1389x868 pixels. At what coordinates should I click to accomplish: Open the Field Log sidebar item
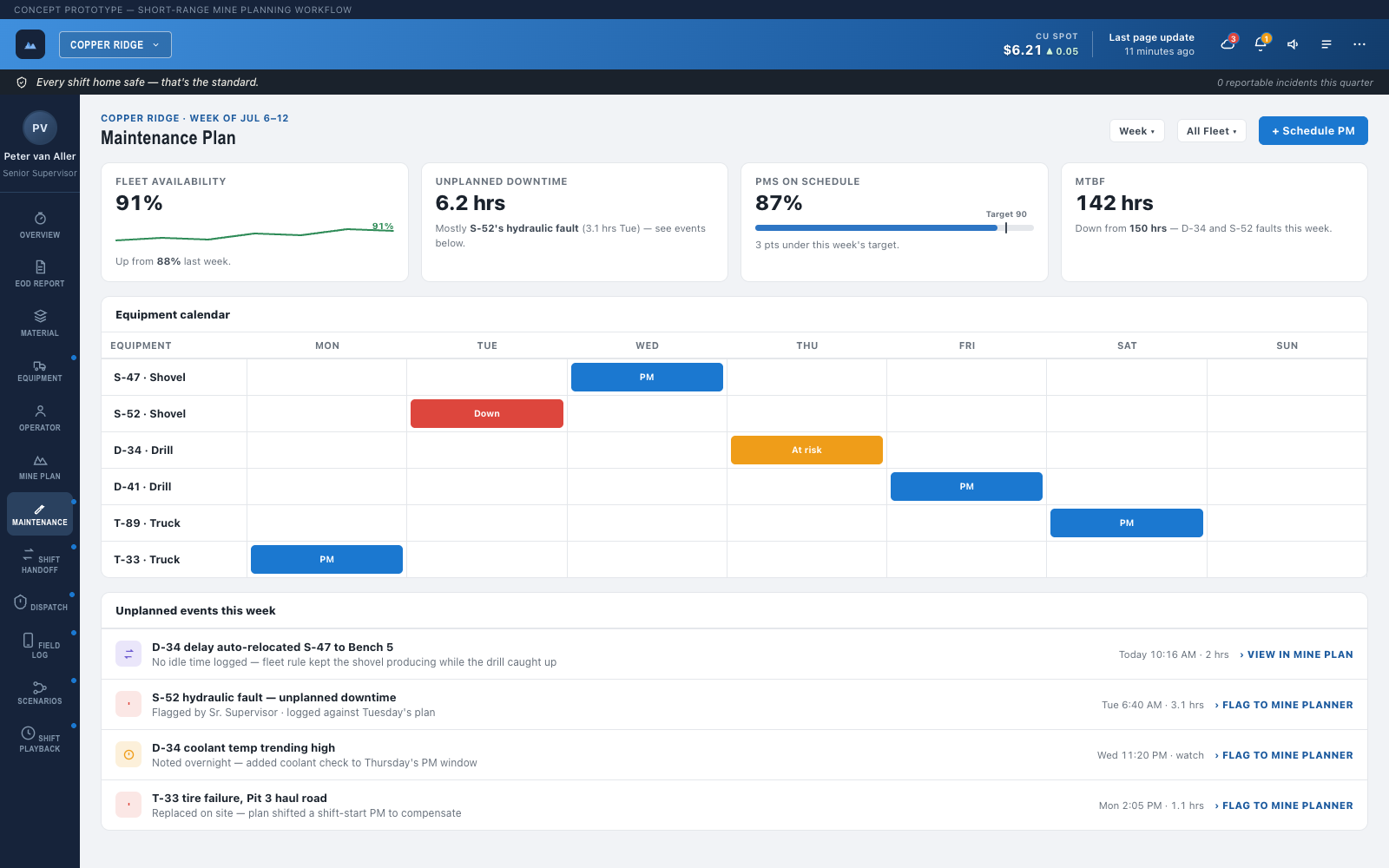(40, 646)
